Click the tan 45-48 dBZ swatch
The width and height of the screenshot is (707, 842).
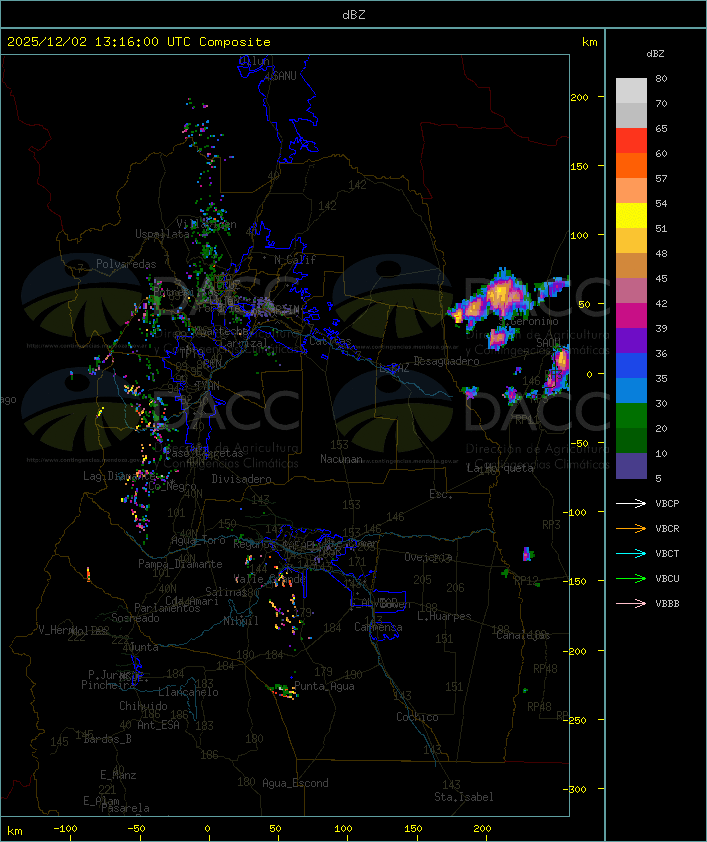point(631,266)
